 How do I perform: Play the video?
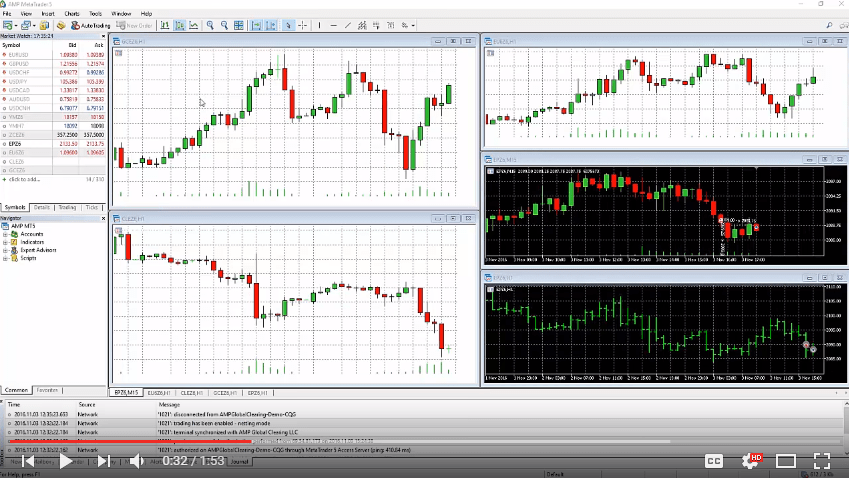click(66, 461)
